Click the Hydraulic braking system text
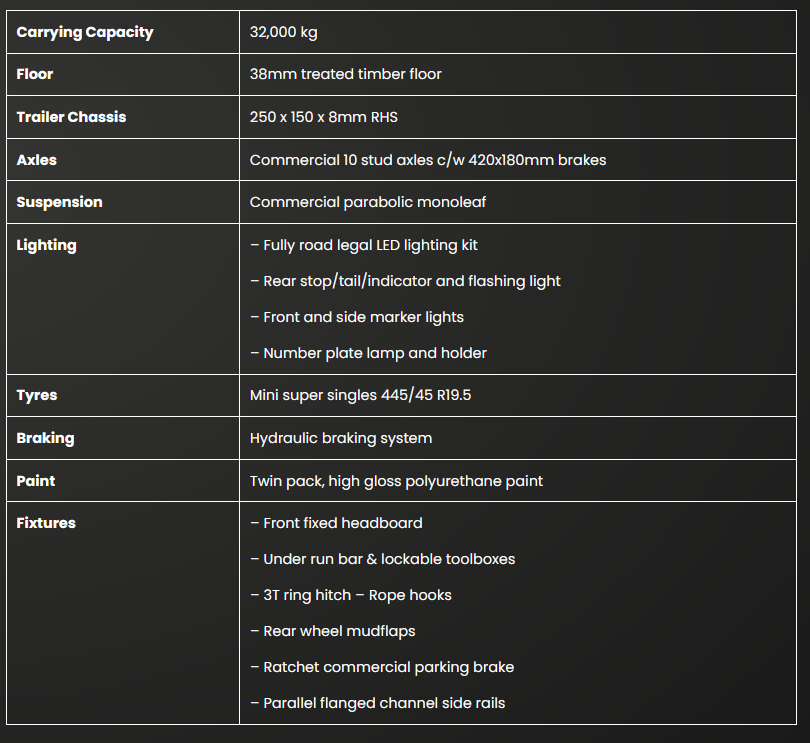810x743 pixels. [340, 438]
